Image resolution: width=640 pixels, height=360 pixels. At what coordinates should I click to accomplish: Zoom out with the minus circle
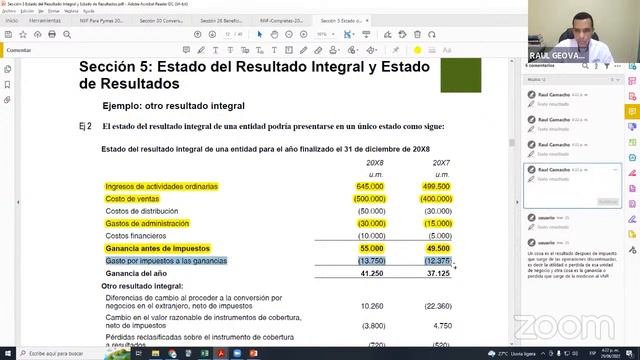pos(289,35)
